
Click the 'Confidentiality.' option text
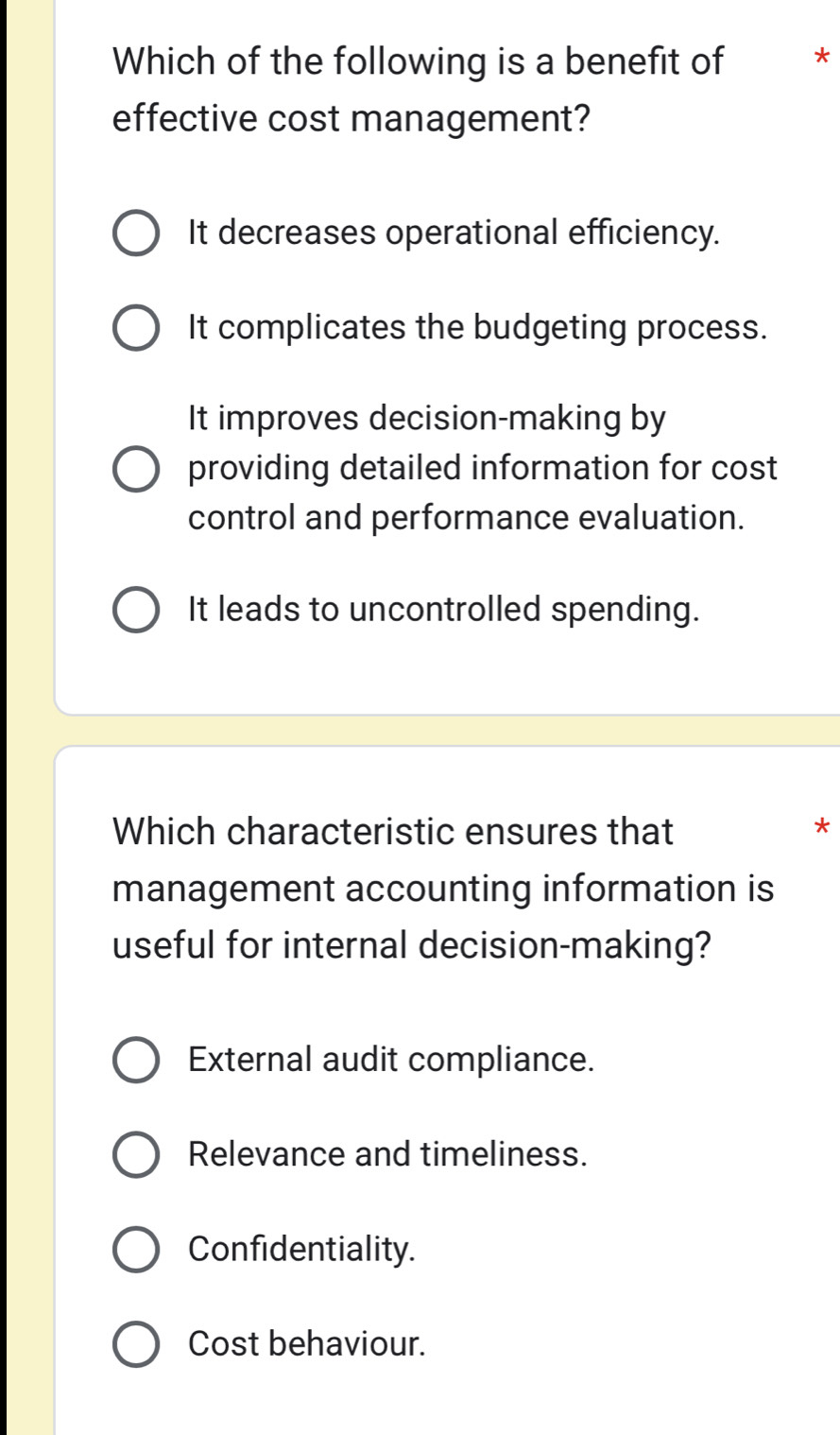click(302, 1249)
